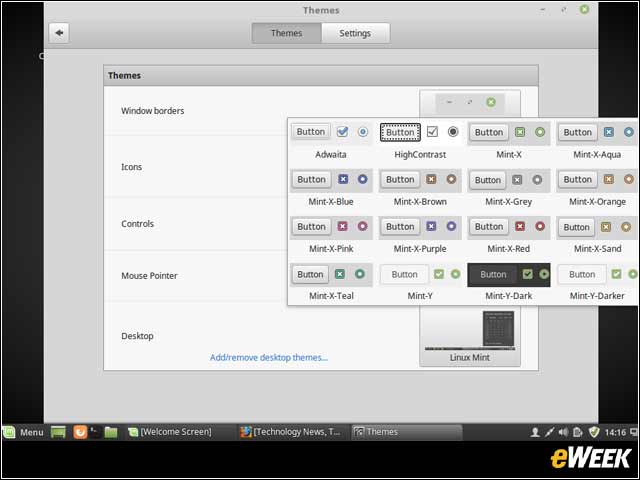This screenshot has height=480, width=640.
Task: Choose the Mint-X controls theme
Action: point(509,132)
